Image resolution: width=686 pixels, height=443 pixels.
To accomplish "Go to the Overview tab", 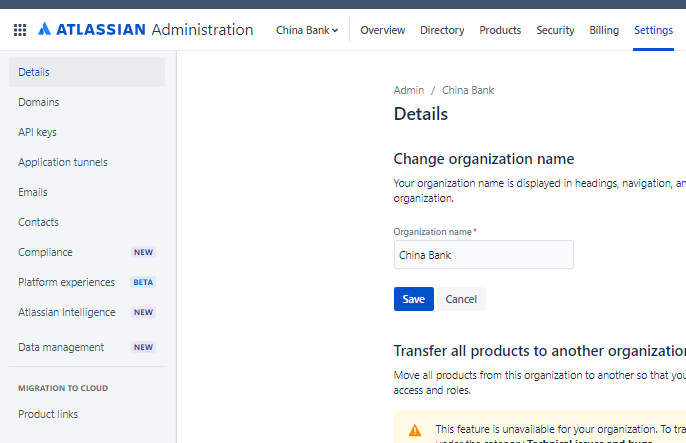I will [x=382, y=30].
